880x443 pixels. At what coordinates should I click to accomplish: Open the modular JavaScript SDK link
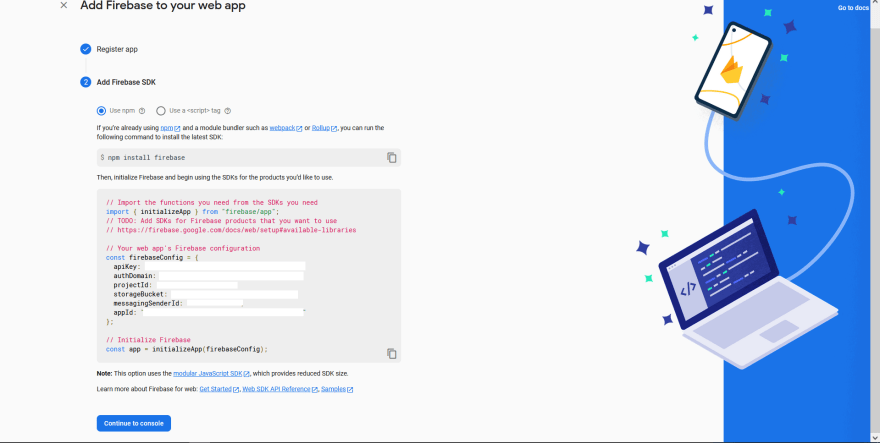[x=212, y=373]
